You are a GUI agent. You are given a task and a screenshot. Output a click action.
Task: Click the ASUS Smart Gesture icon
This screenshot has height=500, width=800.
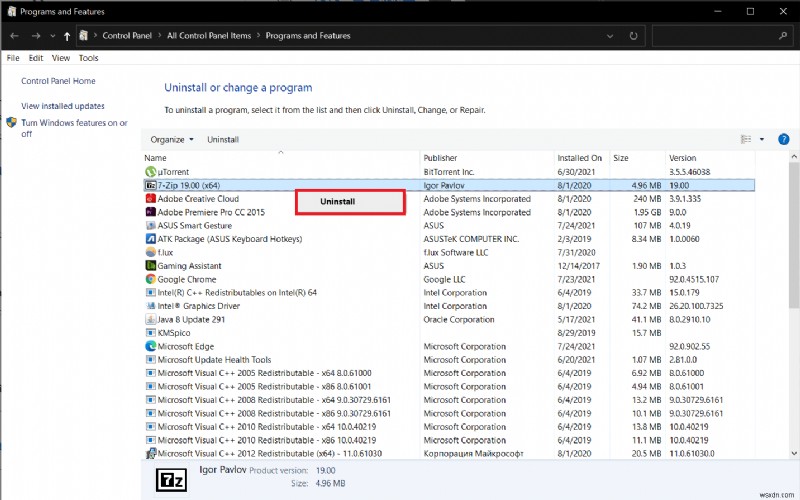pyautogui.click(x=151, y=226)
